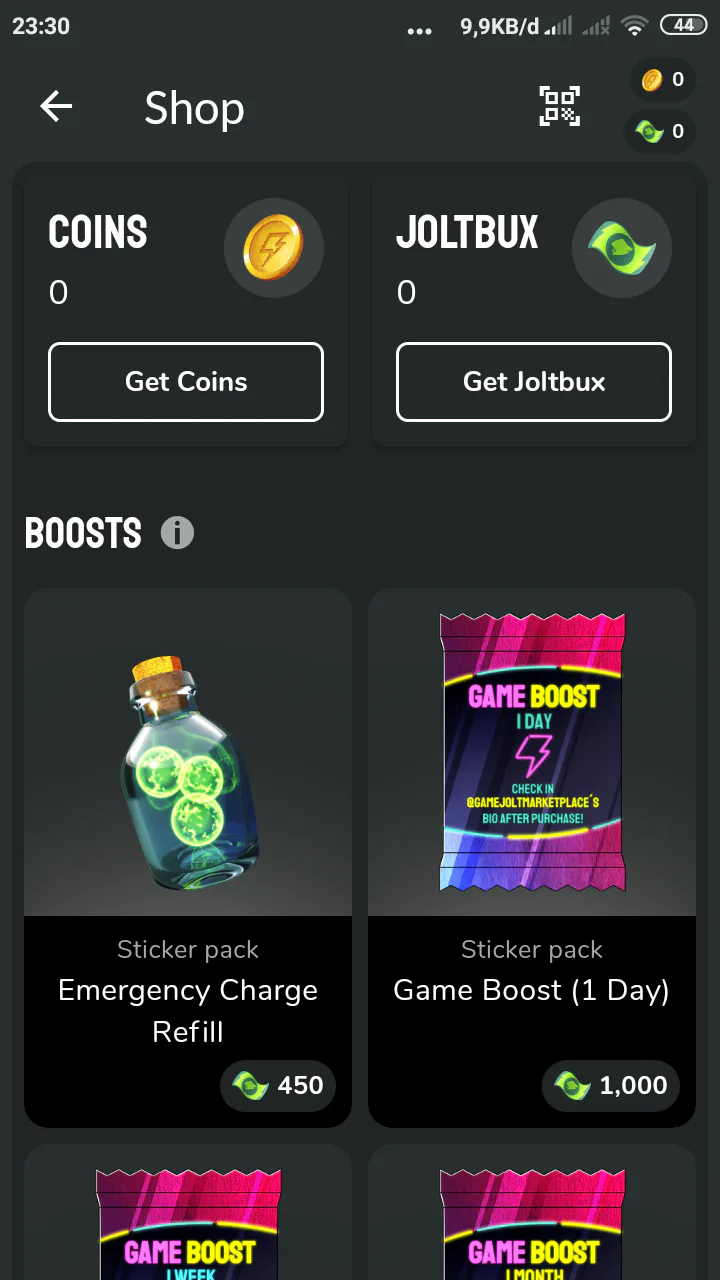Tap the large gold coin icon
720x1280 pixels.
pyautogui.click(x=273, y=248)
